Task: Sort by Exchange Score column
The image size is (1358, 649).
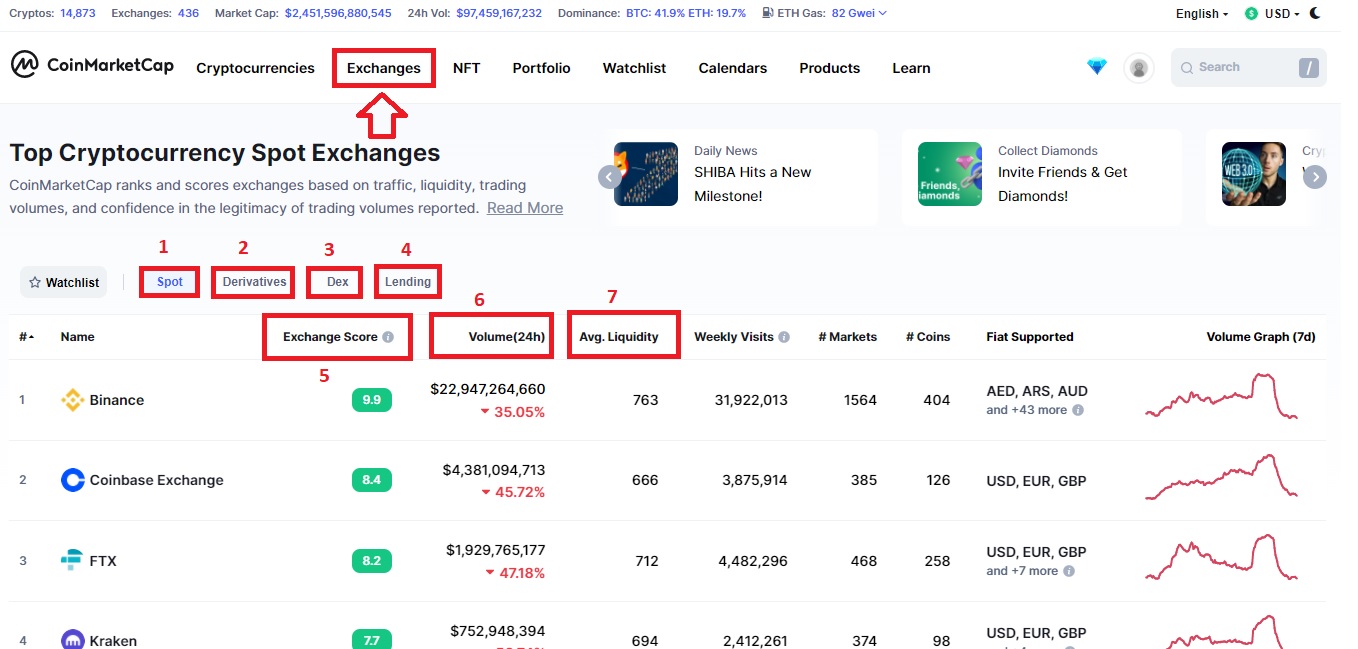Action: pos(330,337)
